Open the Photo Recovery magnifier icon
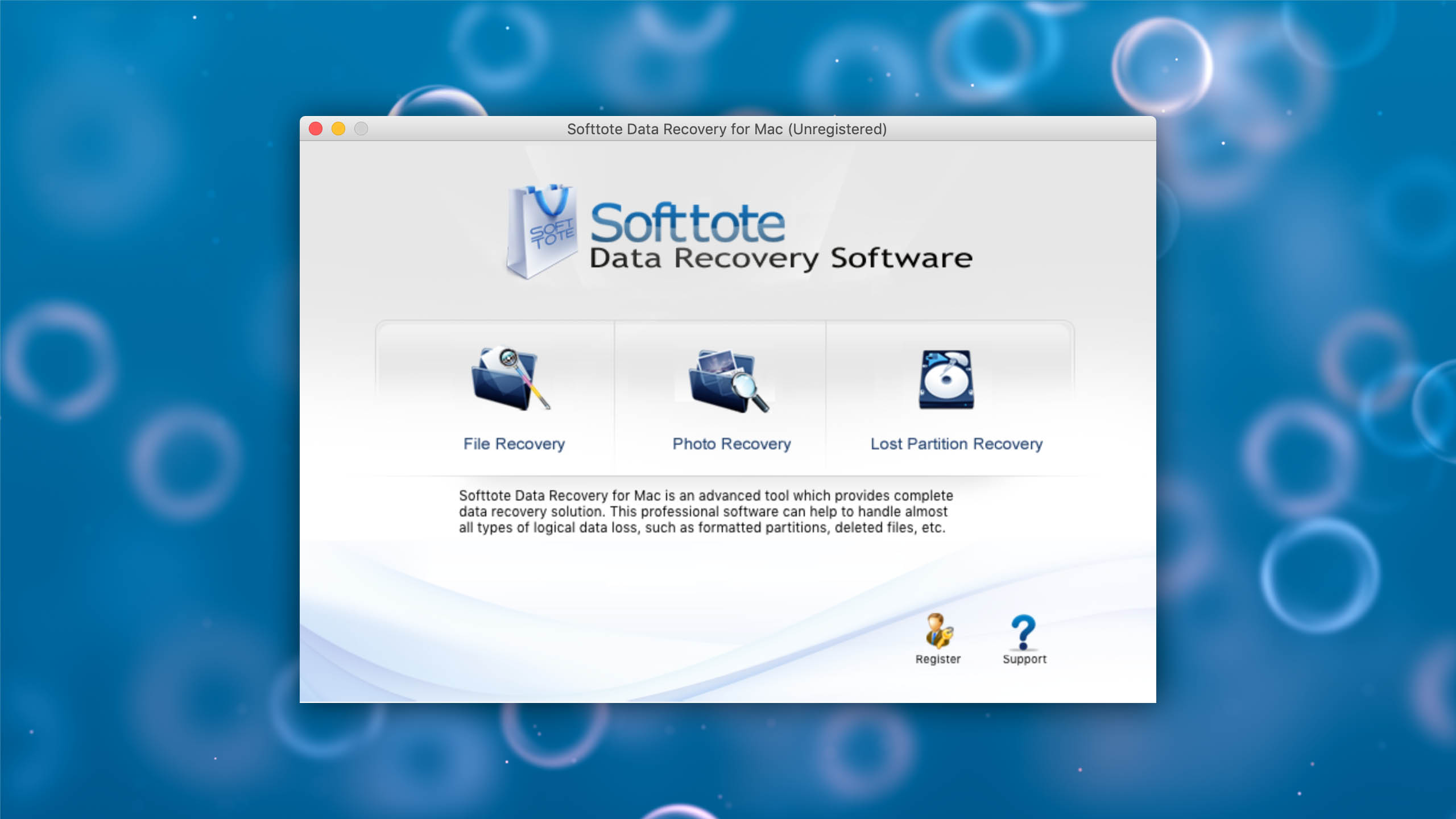Screen dimensions: 1456x819 click(x=729, y=380)
